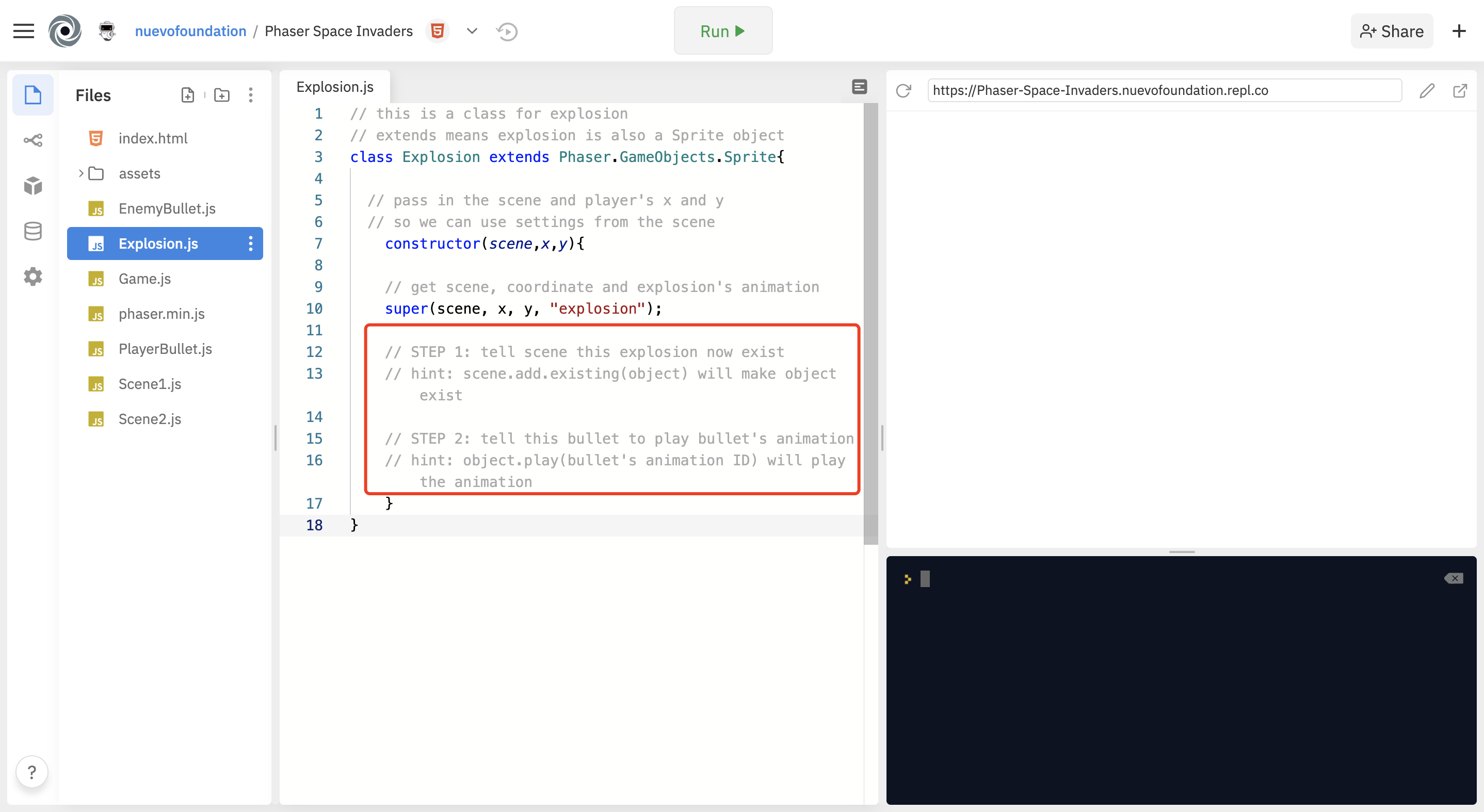The height and width of the screenshot is (812, 1484).
Task: Click the nuevofoundation profile link
Action: coord(190,31)
